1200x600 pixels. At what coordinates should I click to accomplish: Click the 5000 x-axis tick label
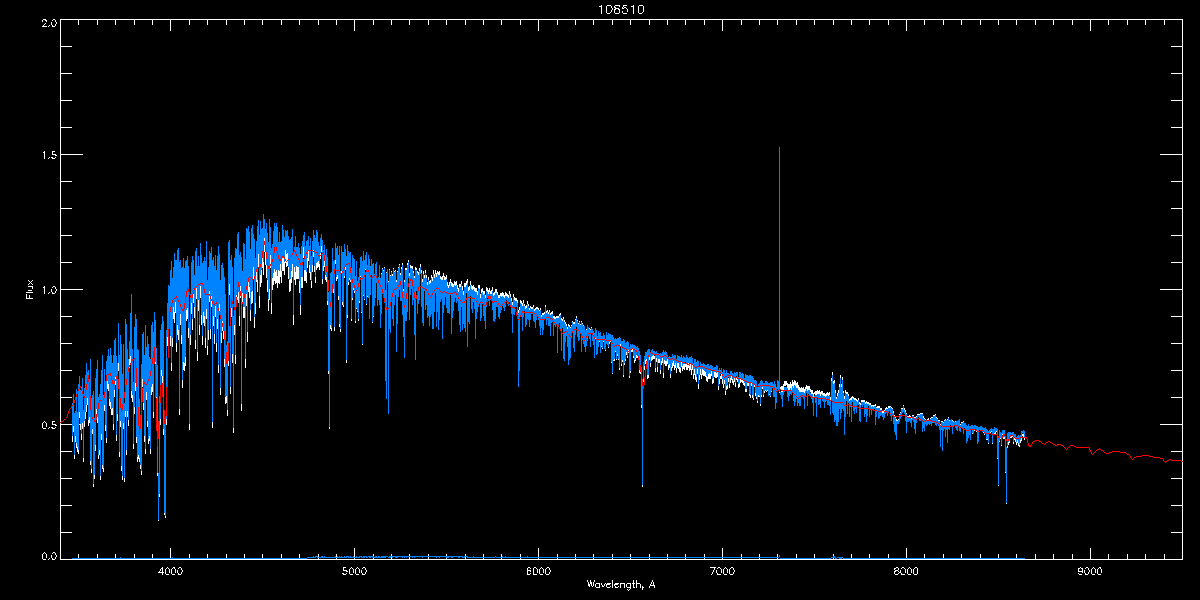(354, 572)
